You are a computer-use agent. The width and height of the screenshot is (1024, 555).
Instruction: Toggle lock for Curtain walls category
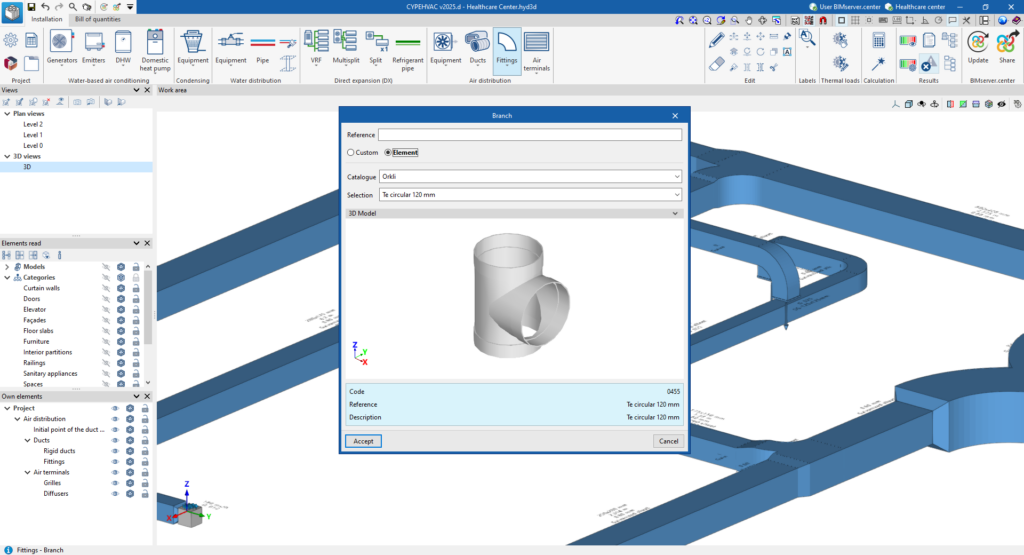(136, 288)
